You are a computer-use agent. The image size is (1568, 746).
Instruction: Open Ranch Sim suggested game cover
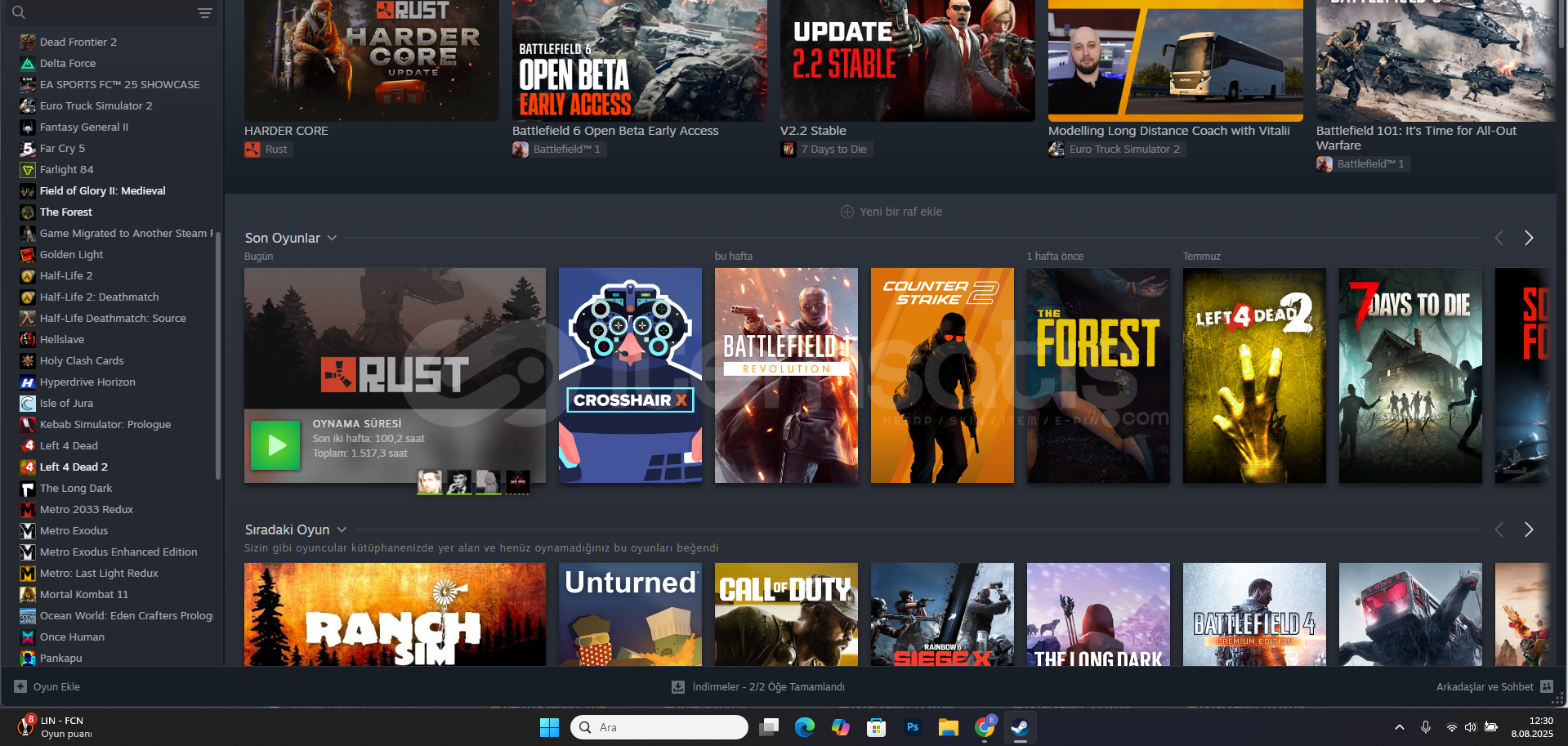pyautogui.click(x=395, y=614)
